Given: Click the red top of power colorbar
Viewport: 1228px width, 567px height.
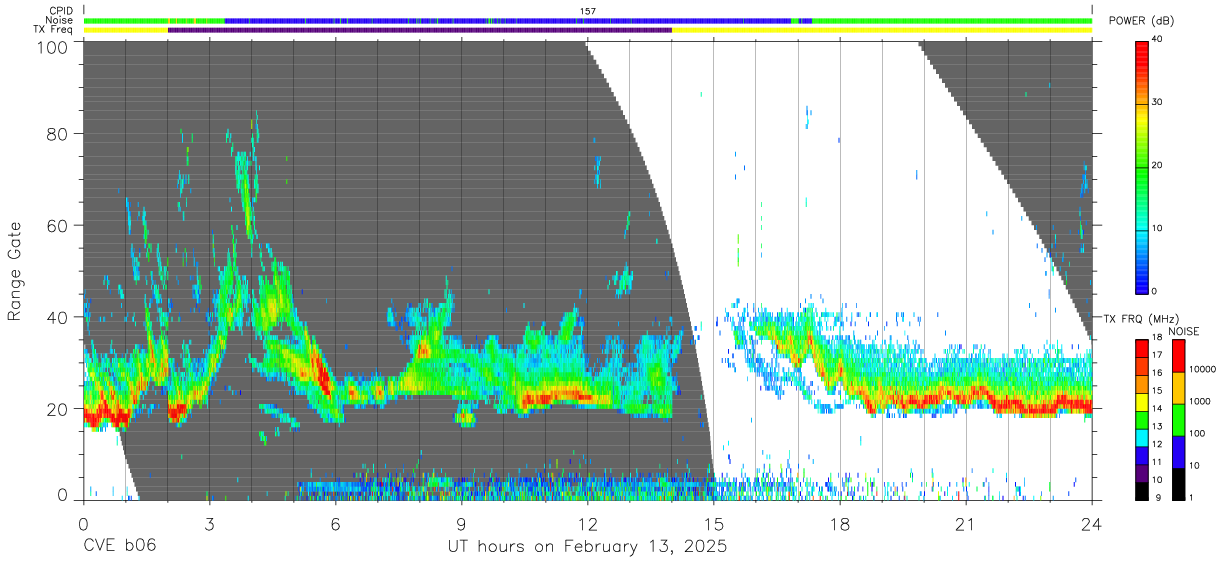Looking at the screenshot, I should point(1142,48).
